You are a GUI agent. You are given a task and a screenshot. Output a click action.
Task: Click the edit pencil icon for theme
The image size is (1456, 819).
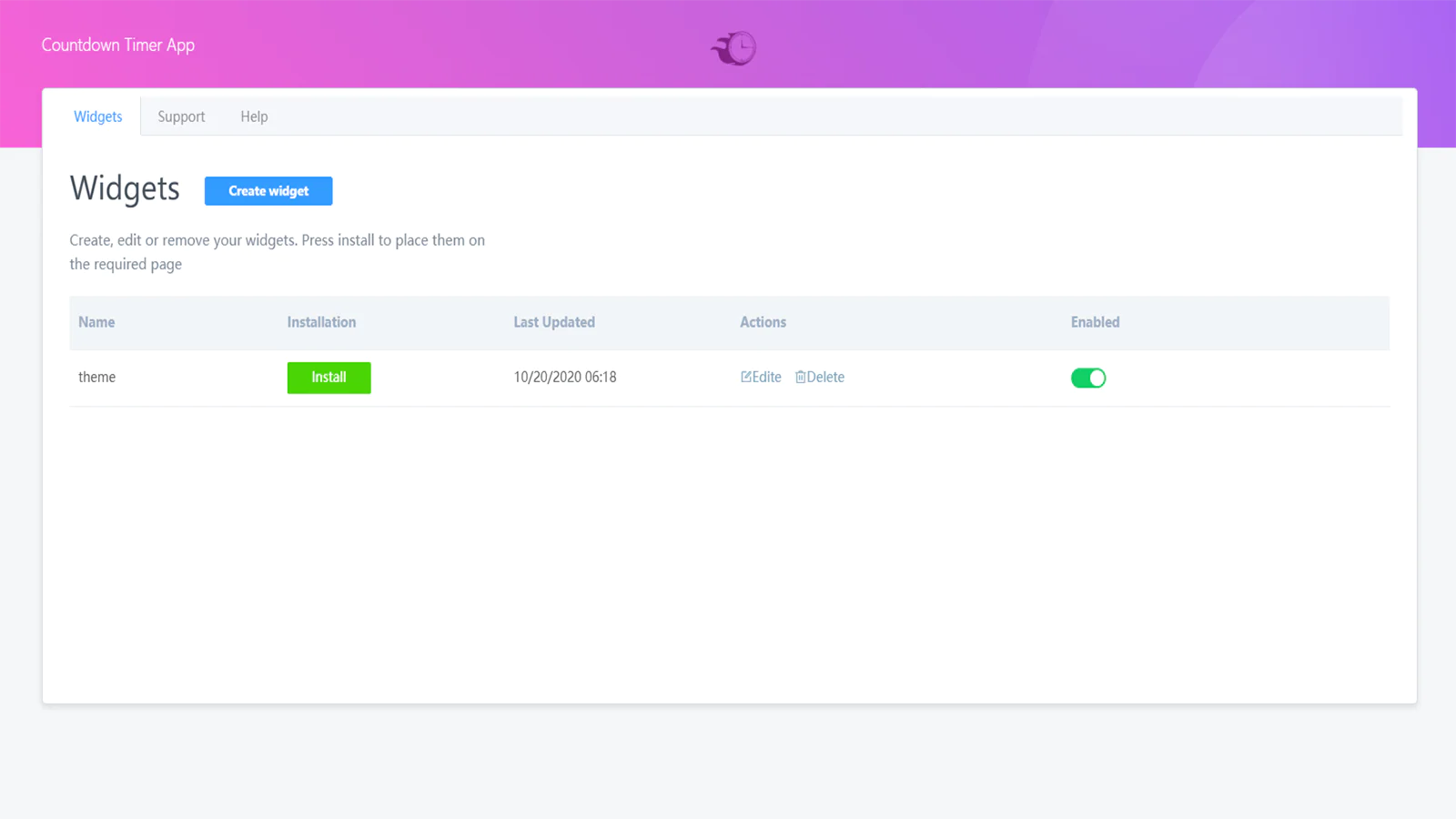tap(745, 377)
